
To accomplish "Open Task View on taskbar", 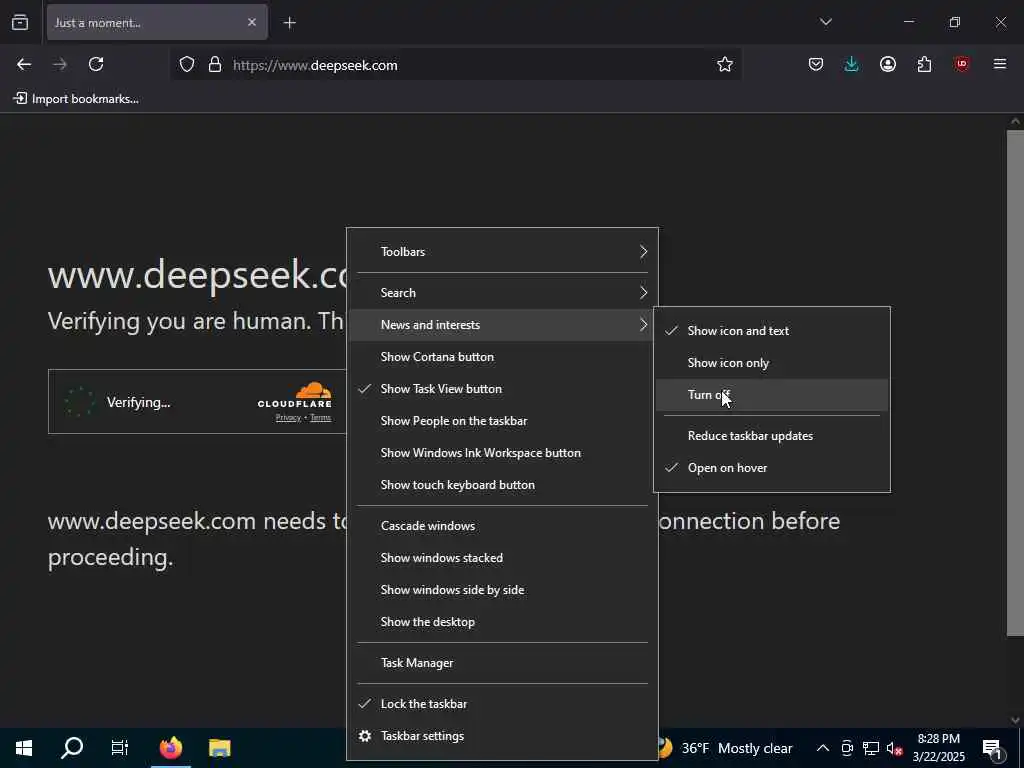I will point(120,748).
